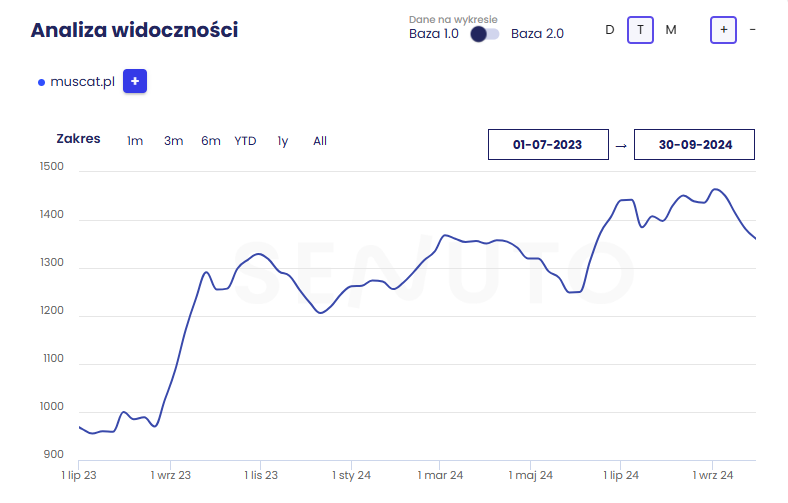Set range to 1m
The width and height of the screenshot is (788, 503).
point(135,141)
